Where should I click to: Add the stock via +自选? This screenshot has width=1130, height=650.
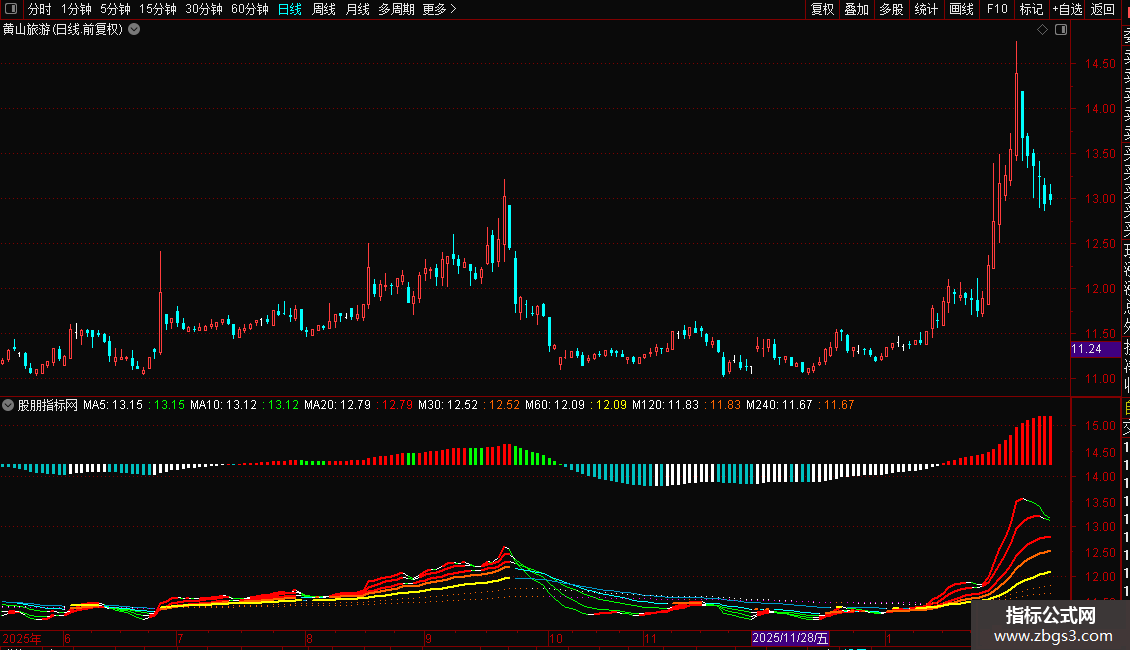pyautogui.click(x=1067, y=9)
